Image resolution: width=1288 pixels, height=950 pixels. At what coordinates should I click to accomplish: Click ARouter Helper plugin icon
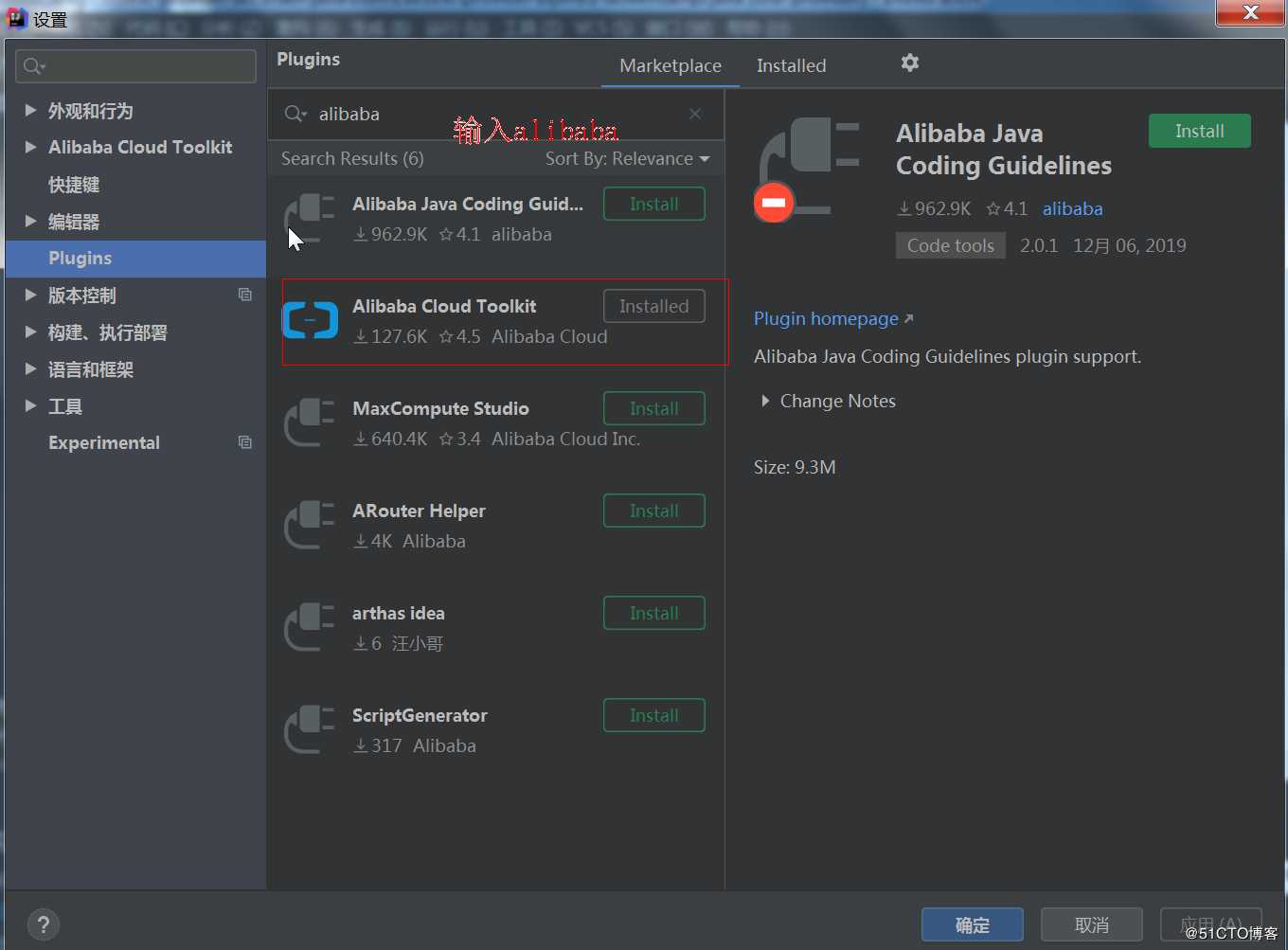[x=310, y=526]
